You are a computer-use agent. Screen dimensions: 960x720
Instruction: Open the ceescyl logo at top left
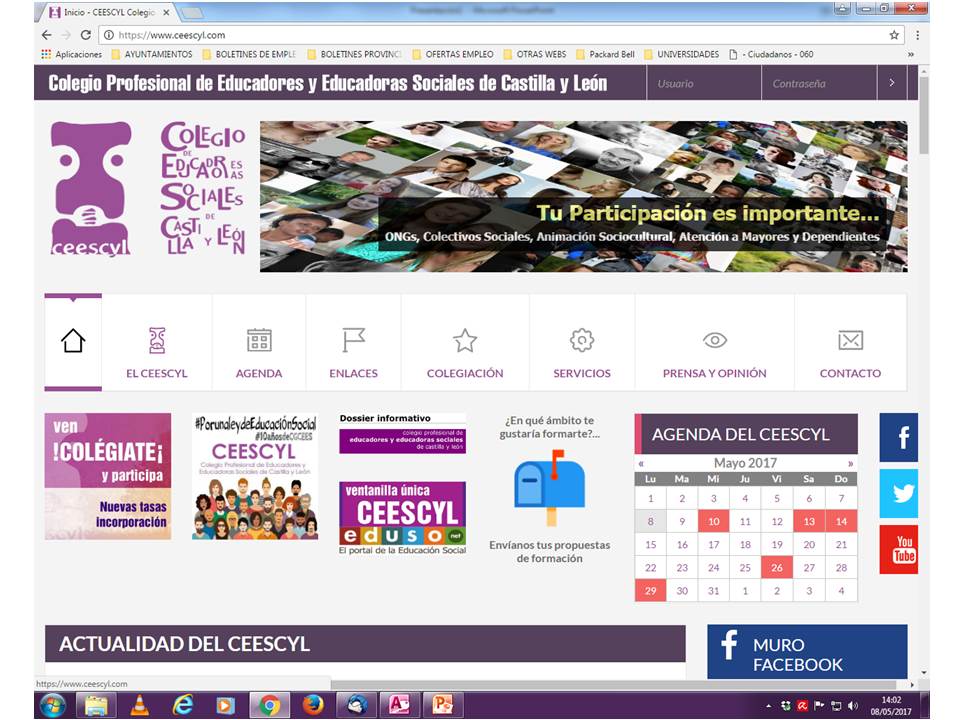point(91,189)
